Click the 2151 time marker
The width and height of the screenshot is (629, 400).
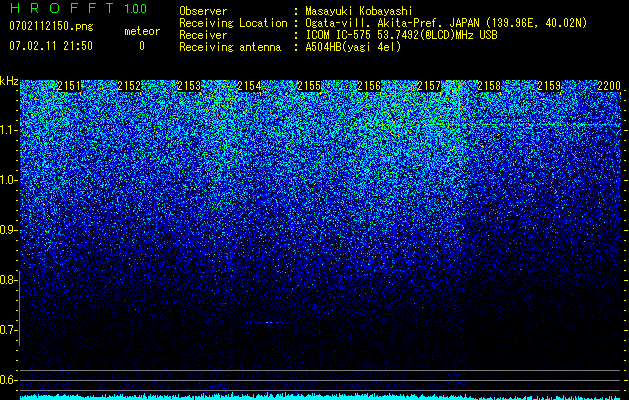69,86
